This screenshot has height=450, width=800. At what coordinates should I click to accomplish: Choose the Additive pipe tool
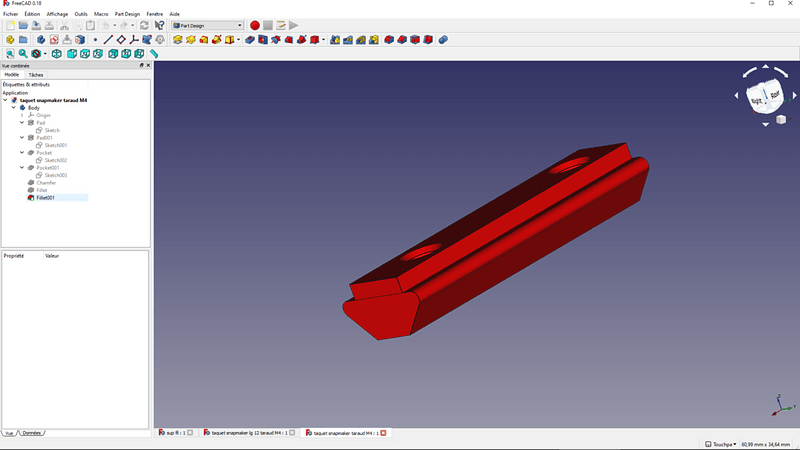[x=216, y=40]
